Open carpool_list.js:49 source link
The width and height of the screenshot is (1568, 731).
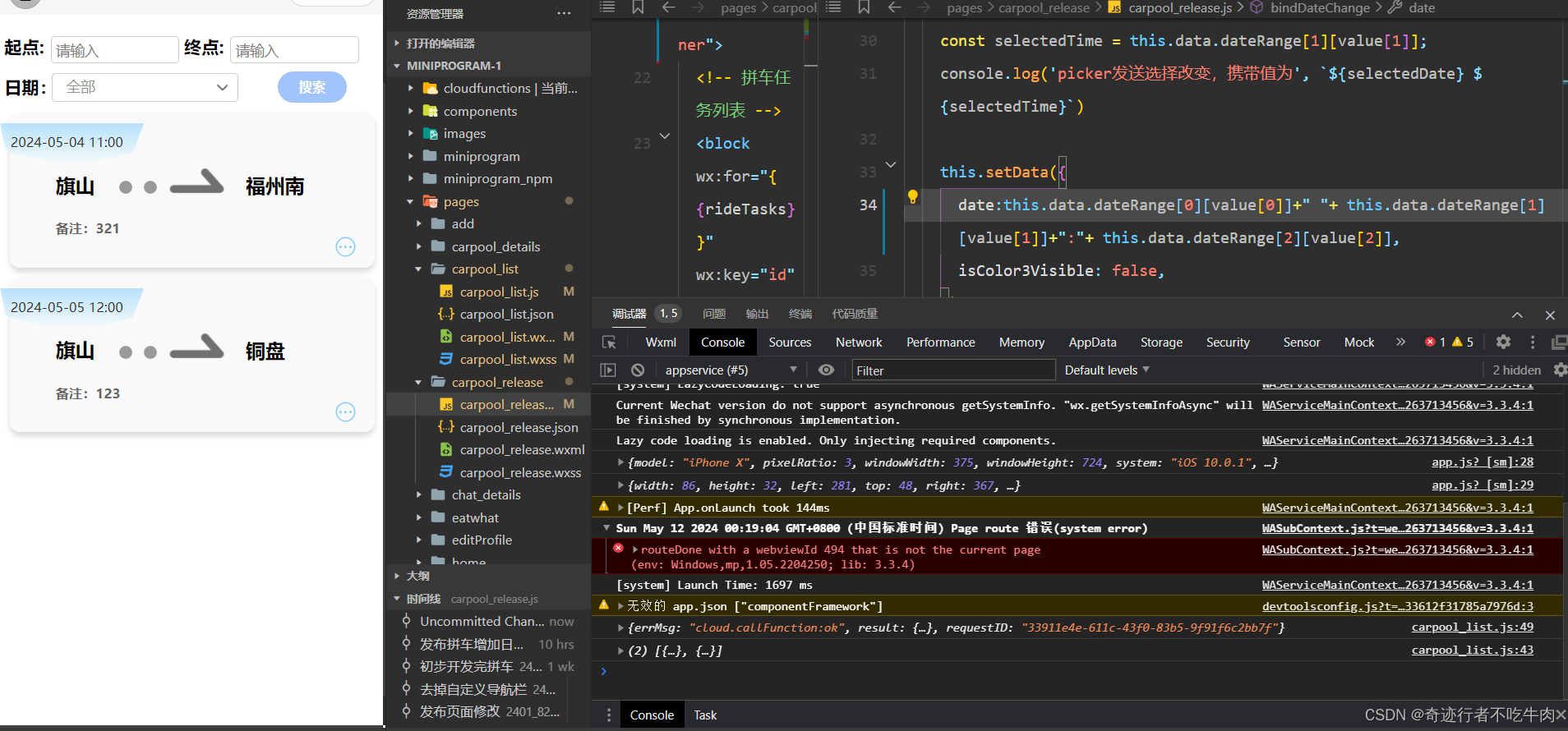(1472, 628)
